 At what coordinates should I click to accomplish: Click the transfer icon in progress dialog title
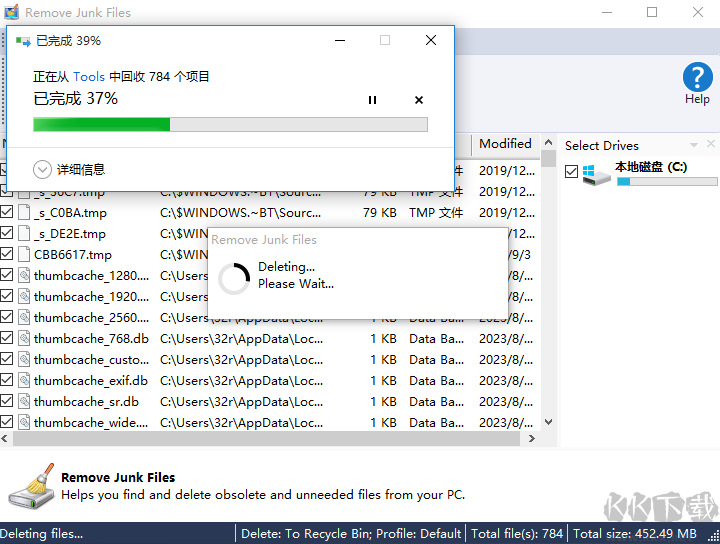pos(23,41)
